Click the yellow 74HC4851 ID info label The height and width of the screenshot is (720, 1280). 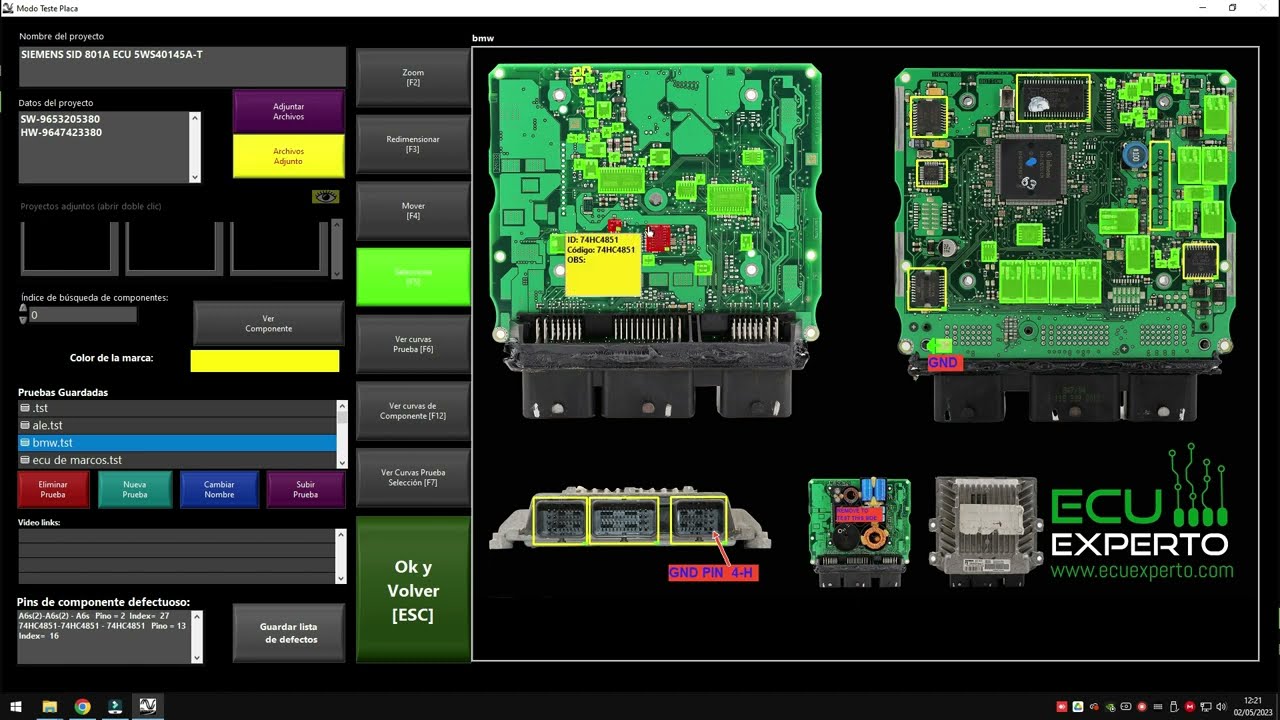pos(603,265)
